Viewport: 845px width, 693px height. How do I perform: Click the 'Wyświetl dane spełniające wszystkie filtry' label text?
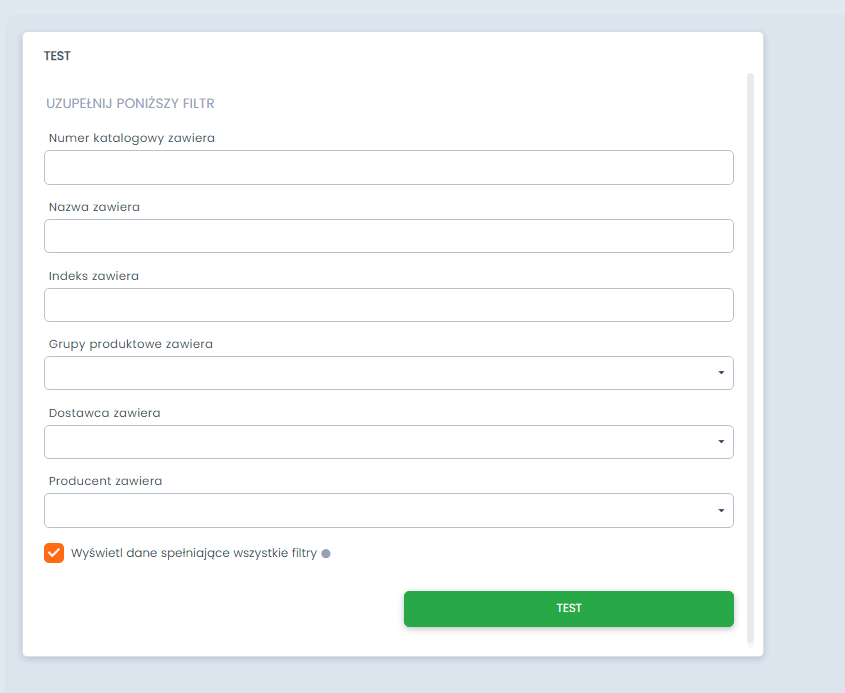(x=194, y=553)
